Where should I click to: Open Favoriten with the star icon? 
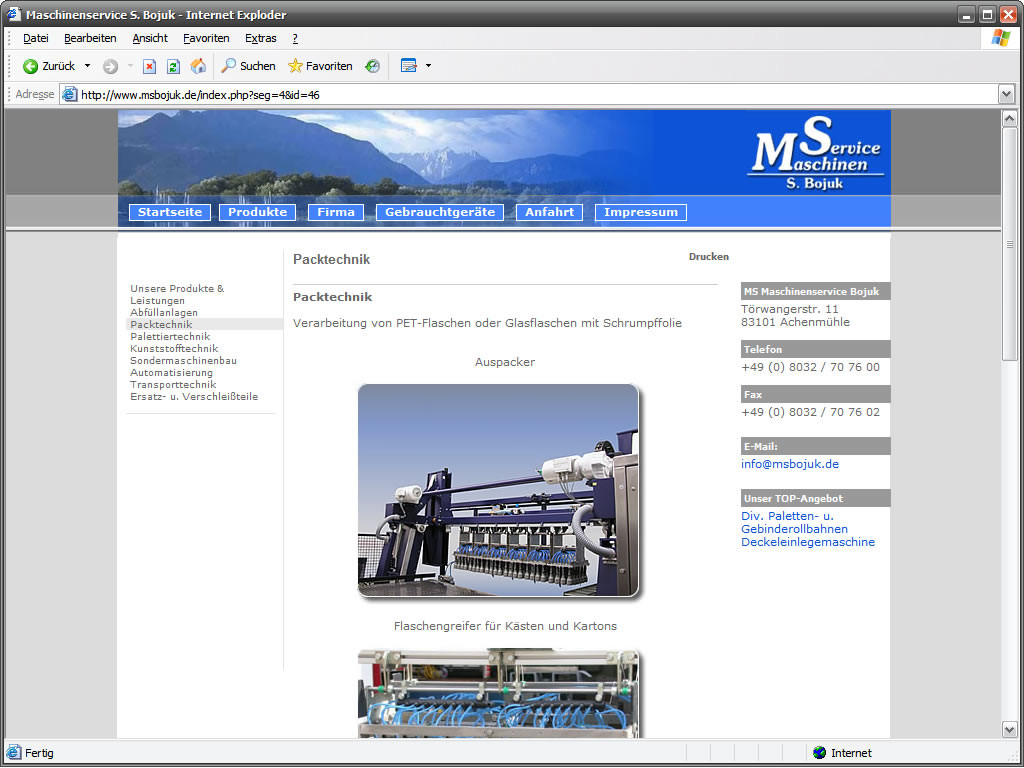click(x=320, y=66)
